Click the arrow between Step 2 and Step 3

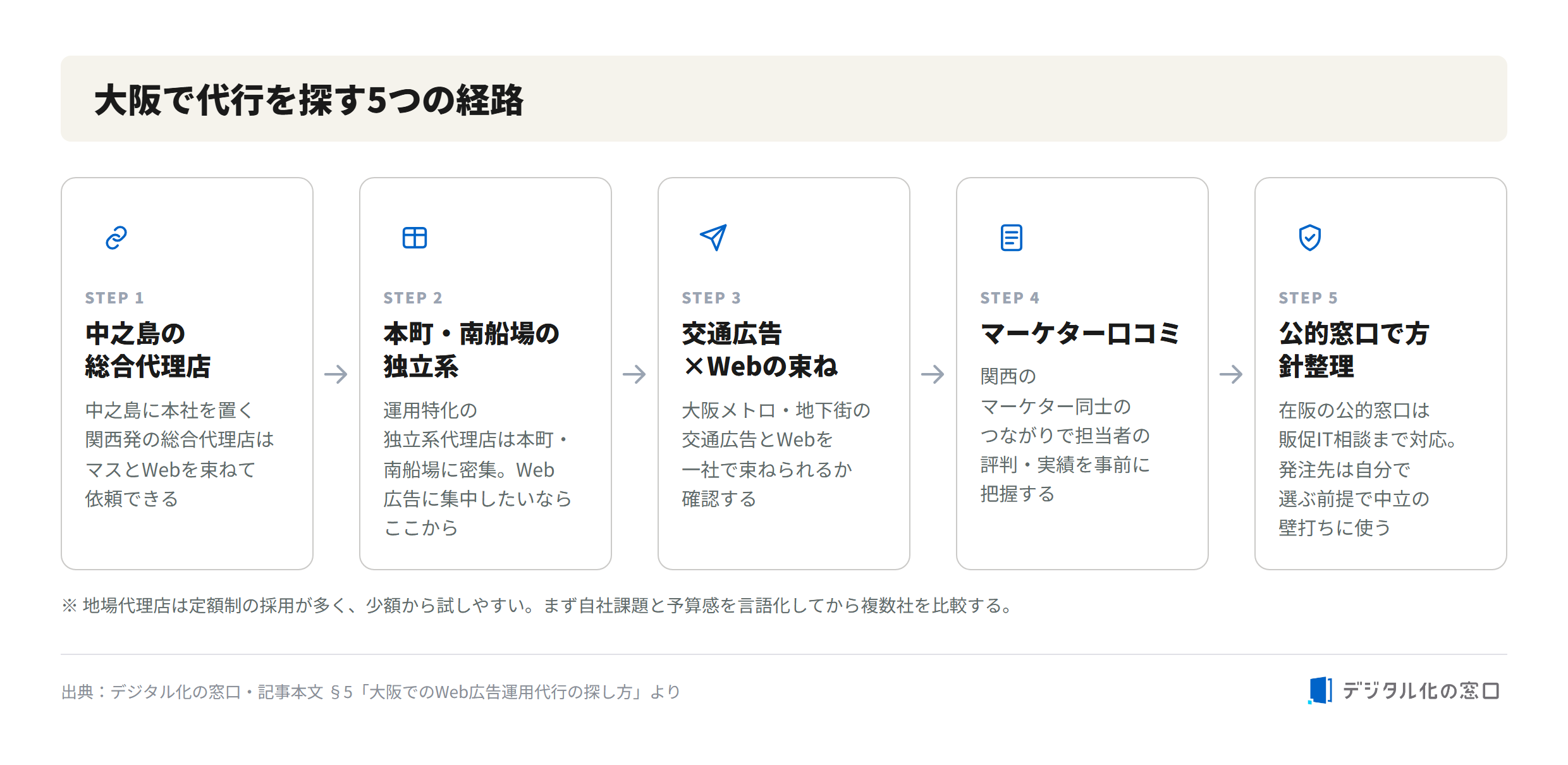click(x=635, y=374)
